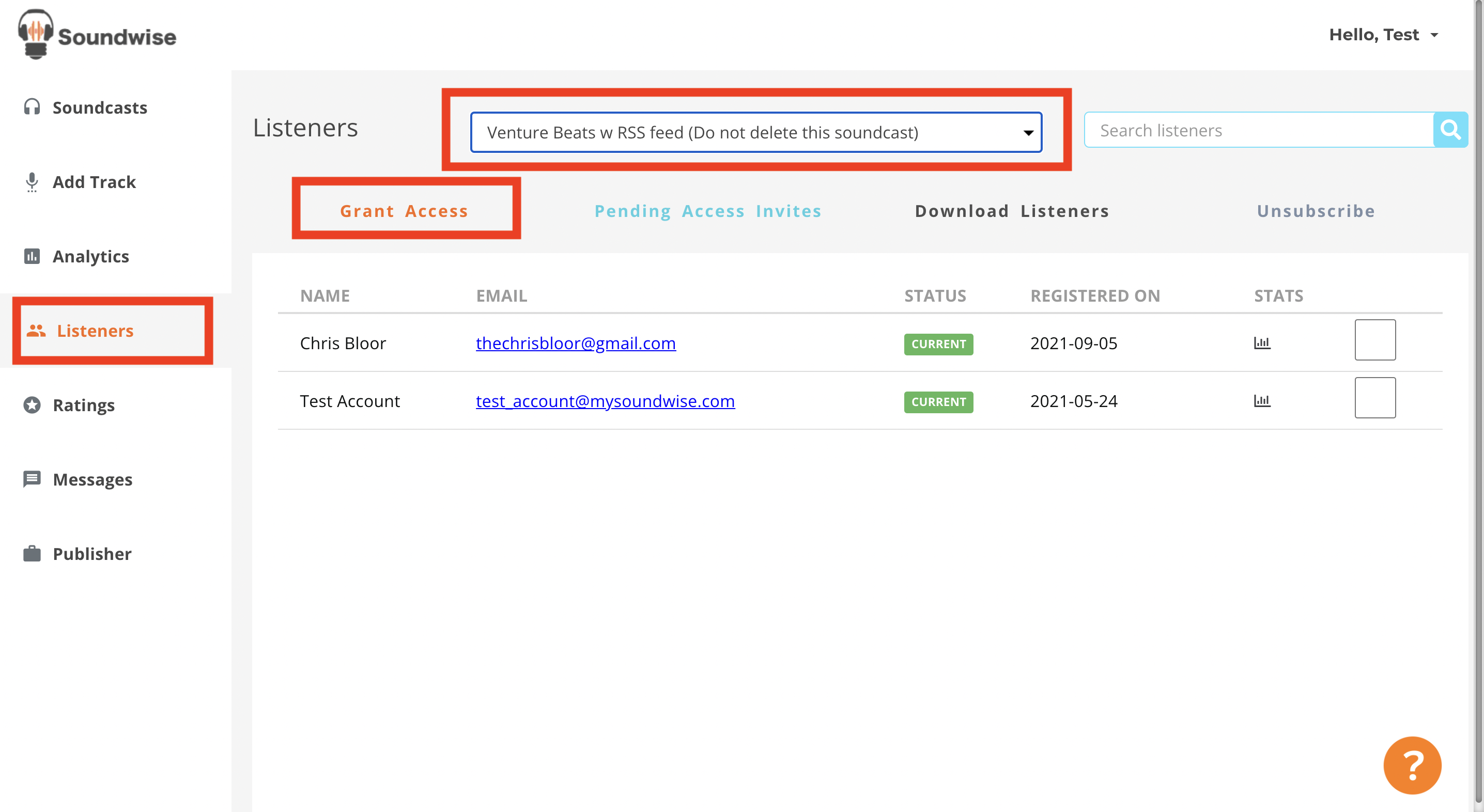Click the Soundcasts headphones icon

pos(32,107)
